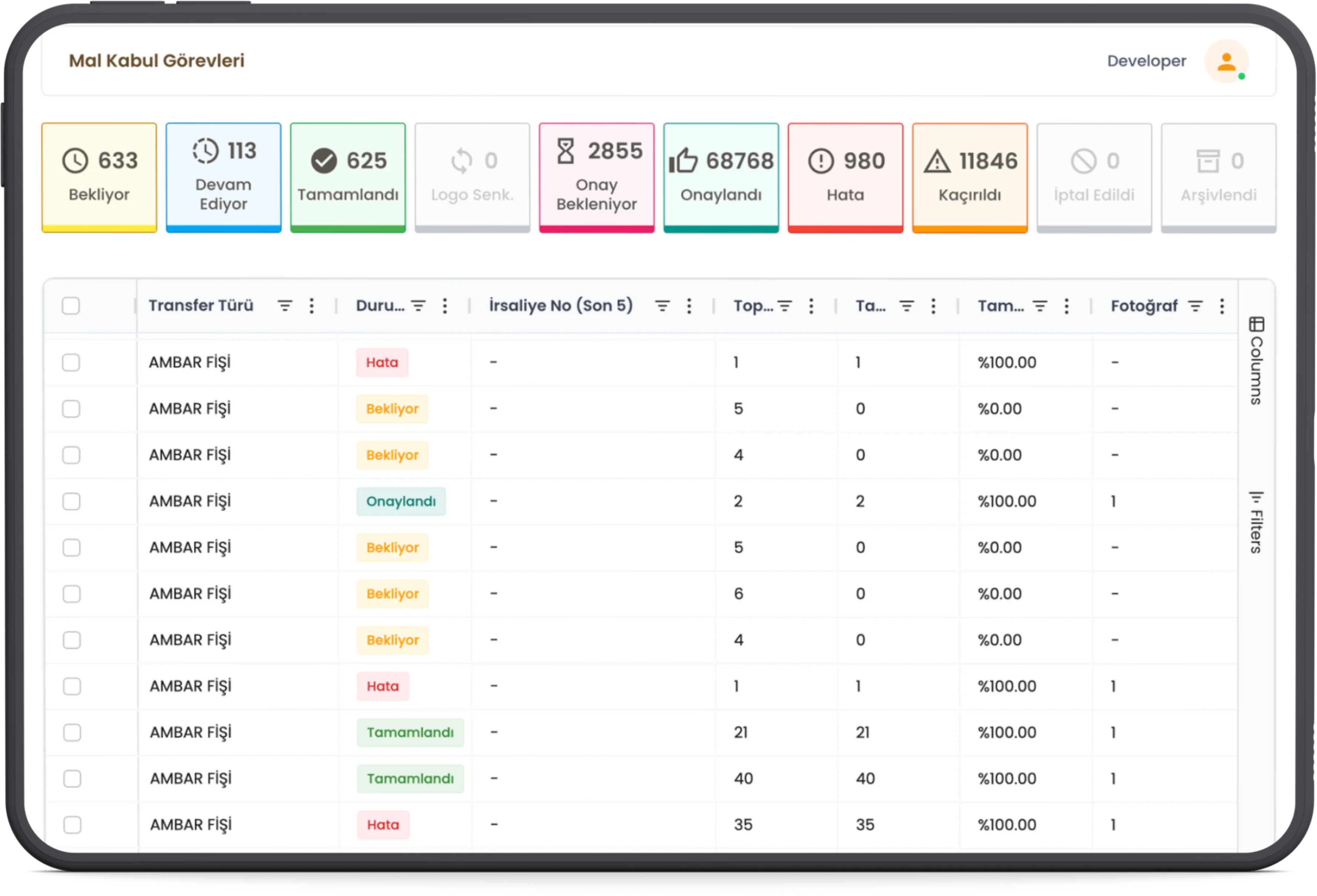Open Transfer Türü column three-dot menu
Image resolution: width=1317 pixels, height=896 pixels.
[x=312, y=306]
